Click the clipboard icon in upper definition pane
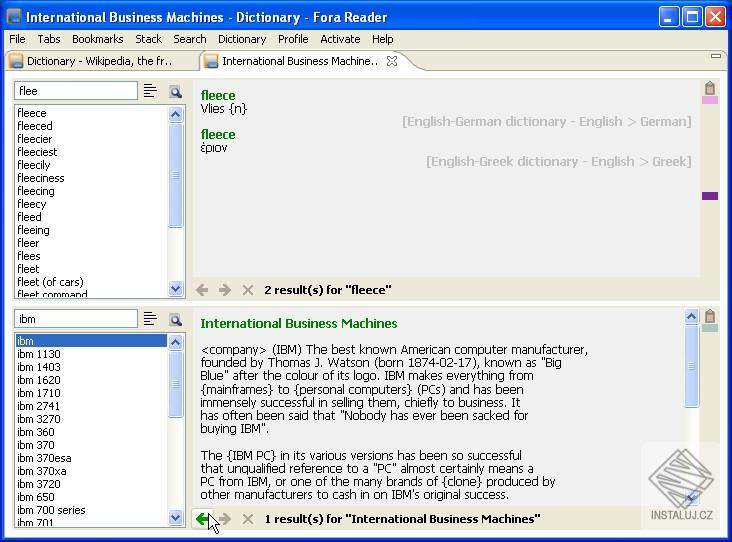Viewport: 732px width, 542px height. click(710, 88)
